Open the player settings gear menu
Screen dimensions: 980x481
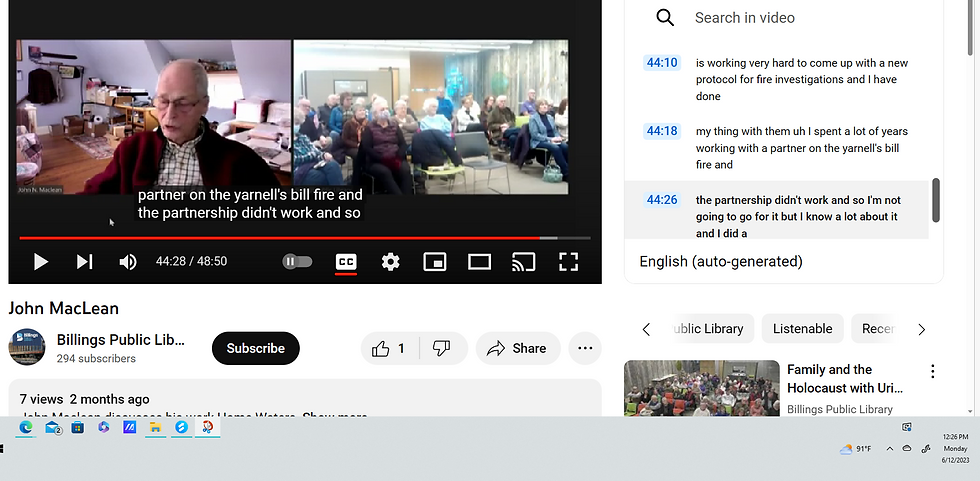391,261
